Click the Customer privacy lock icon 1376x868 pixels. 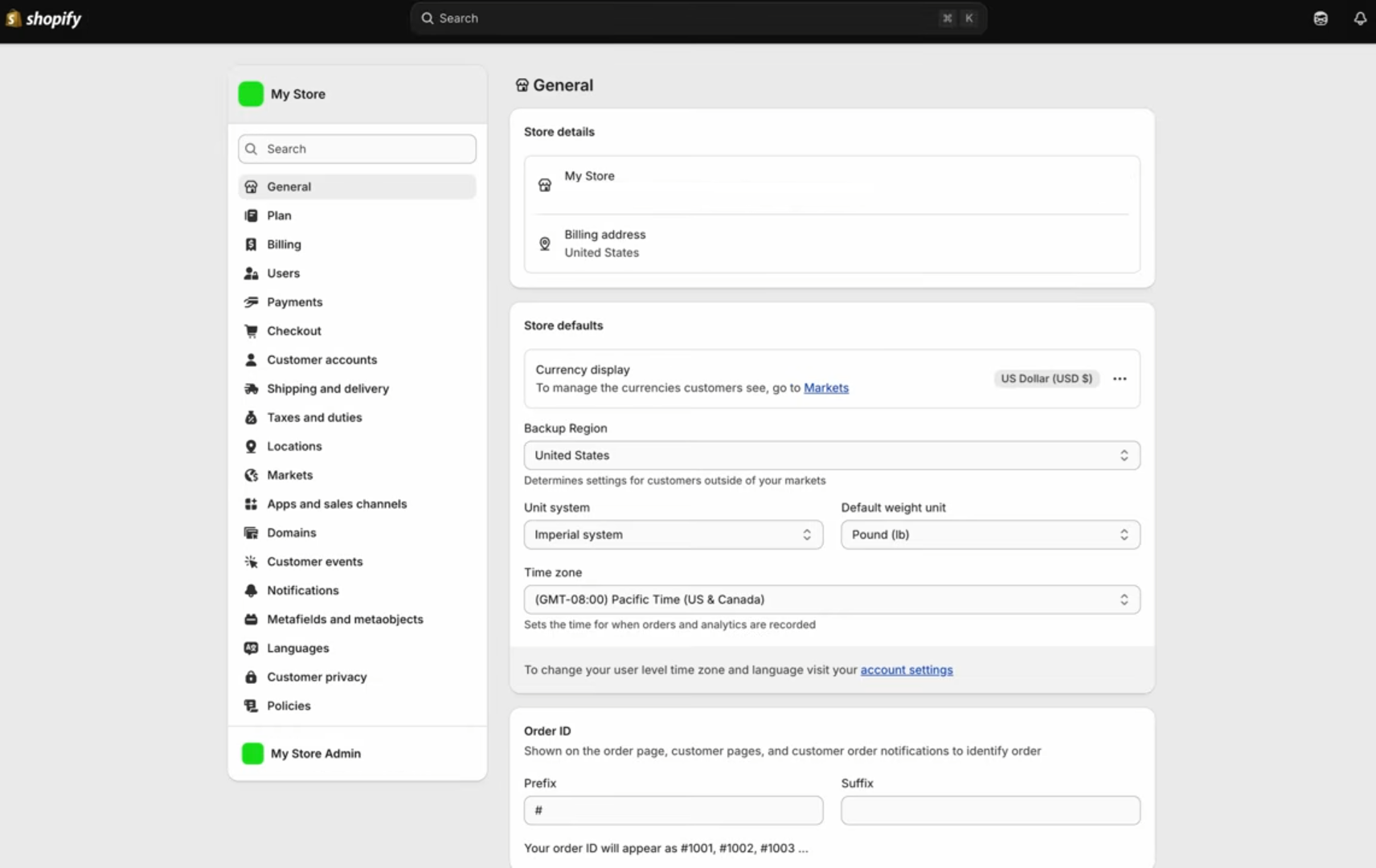(x=251, y=678)
